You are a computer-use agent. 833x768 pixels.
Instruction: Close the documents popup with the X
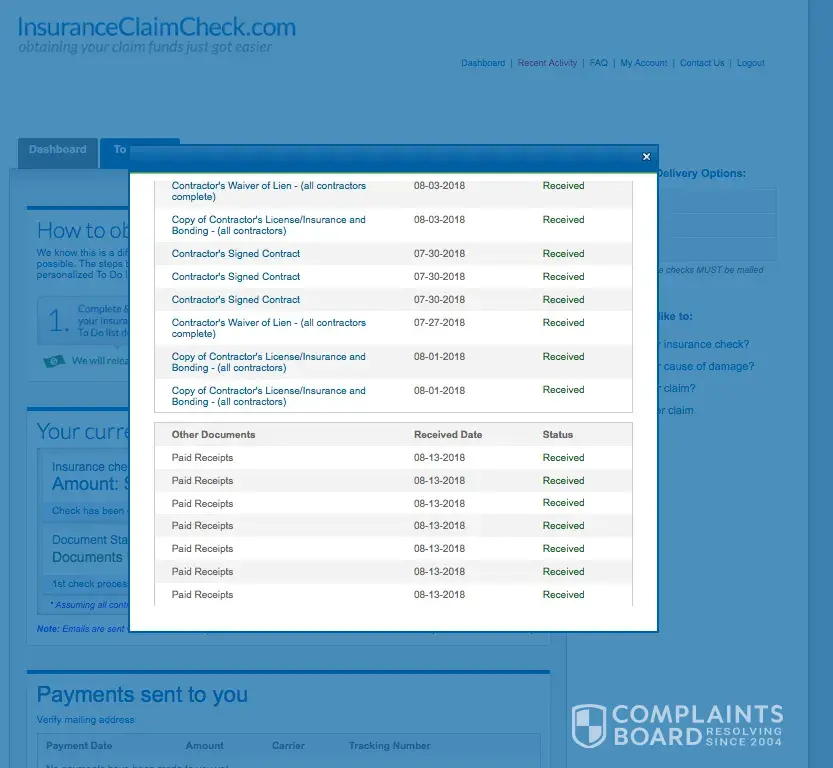tap(646, 157)
